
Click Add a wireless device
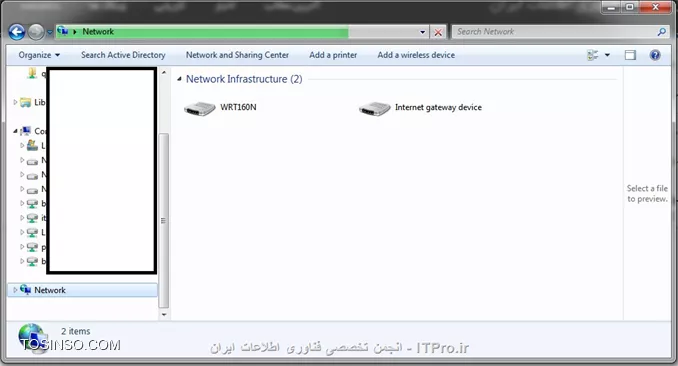click(x=416, y=55)
